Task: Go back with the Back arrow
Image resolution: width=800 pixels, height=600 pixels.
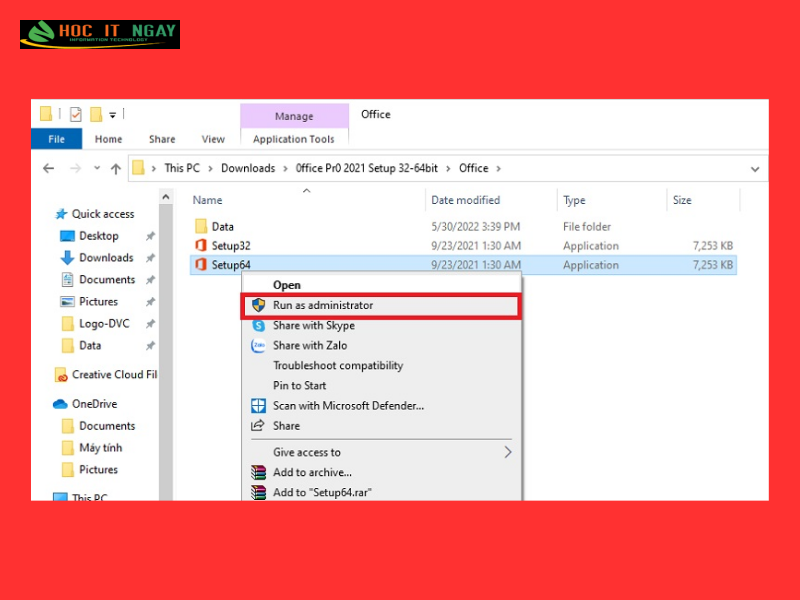Action: 48,168
